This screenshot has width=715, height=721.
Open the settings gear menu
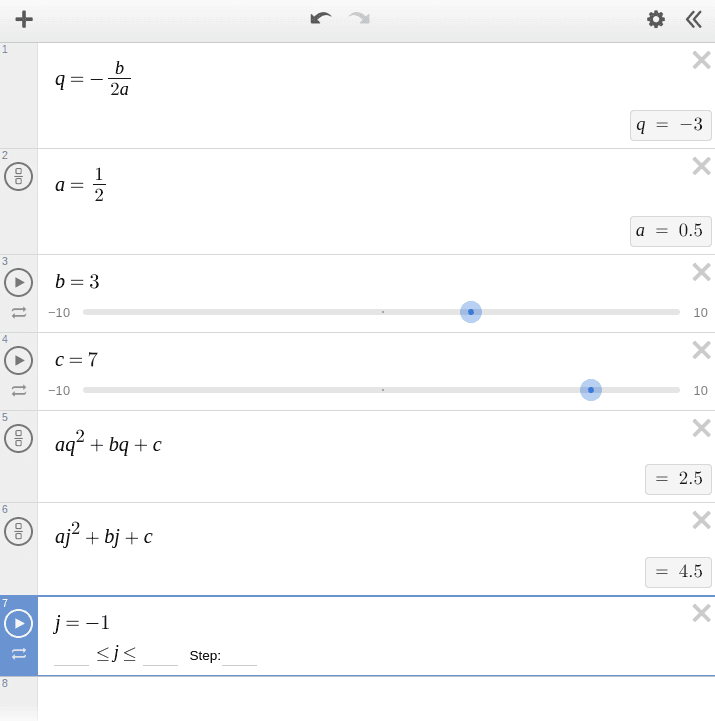(x=656, y=19)
